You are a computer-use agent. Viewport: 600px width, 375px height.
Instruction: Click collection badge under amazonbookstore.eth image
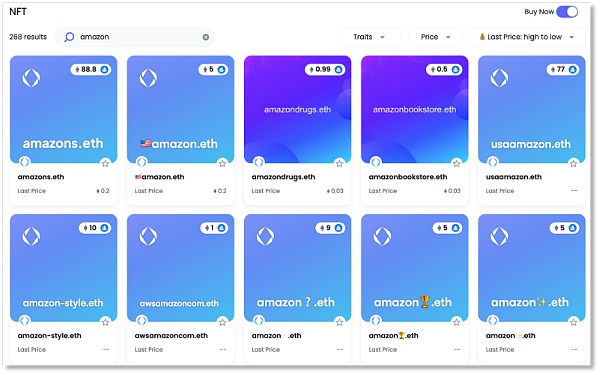[x=376, y=162]
